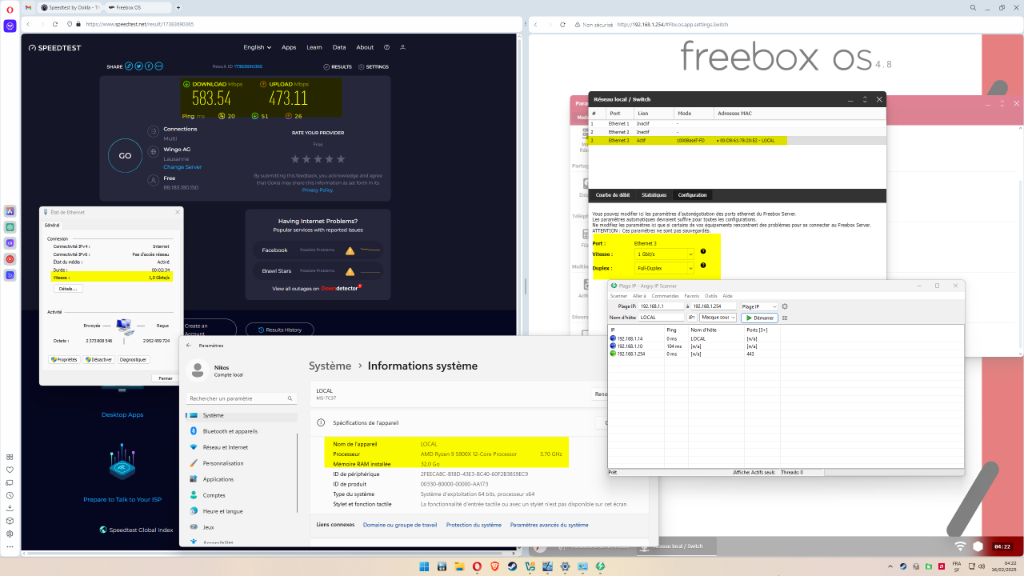The image size is (1024, 576).
Task: Select Système in Settings sidebar
Action: coord(241,415)
